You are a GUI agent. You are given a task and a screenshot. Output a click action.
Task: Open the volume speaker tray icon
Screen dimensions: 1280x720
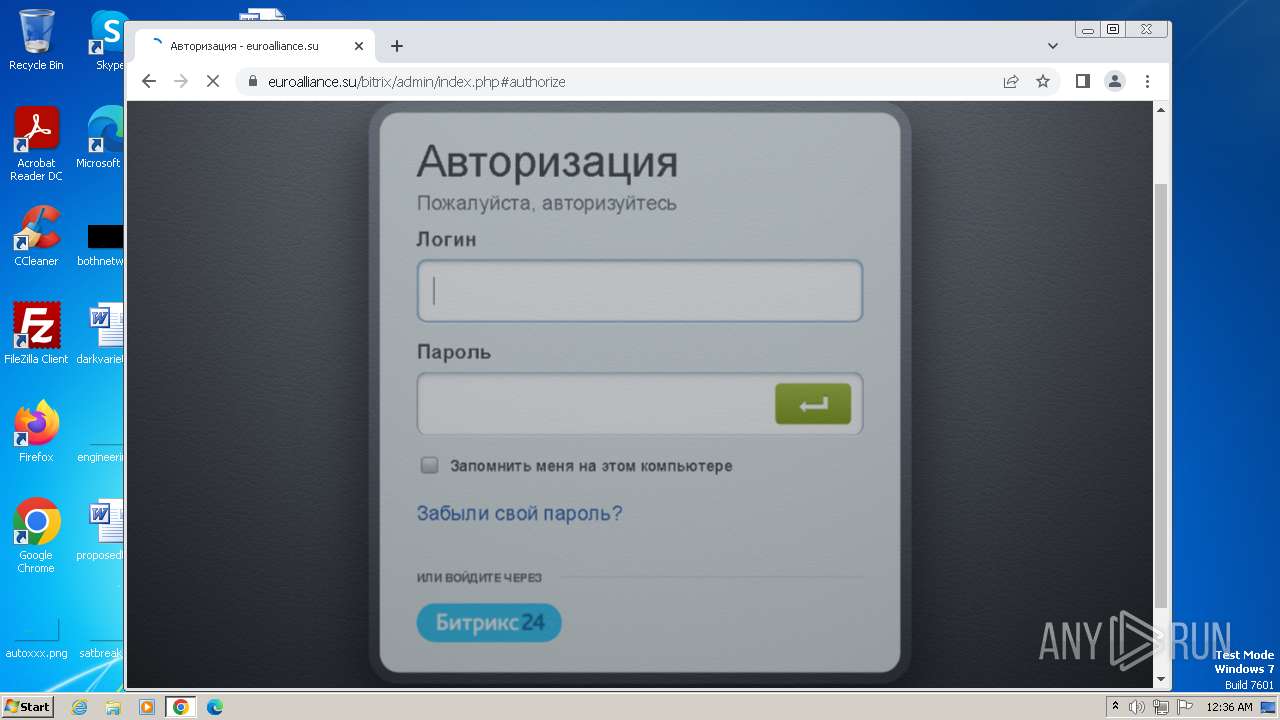click(1137, 707)
